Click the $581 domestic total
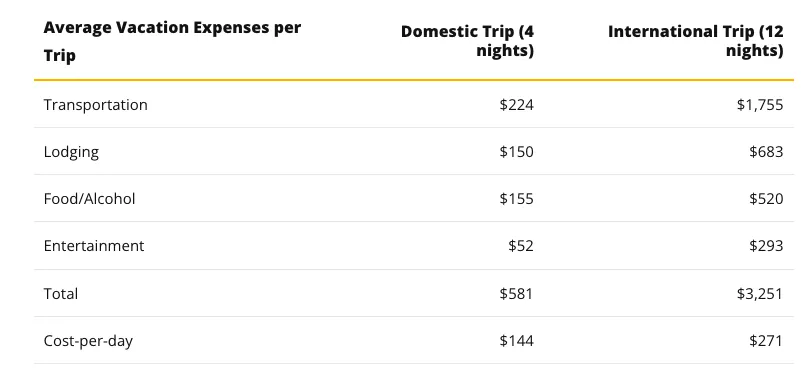 pos(516,294)
